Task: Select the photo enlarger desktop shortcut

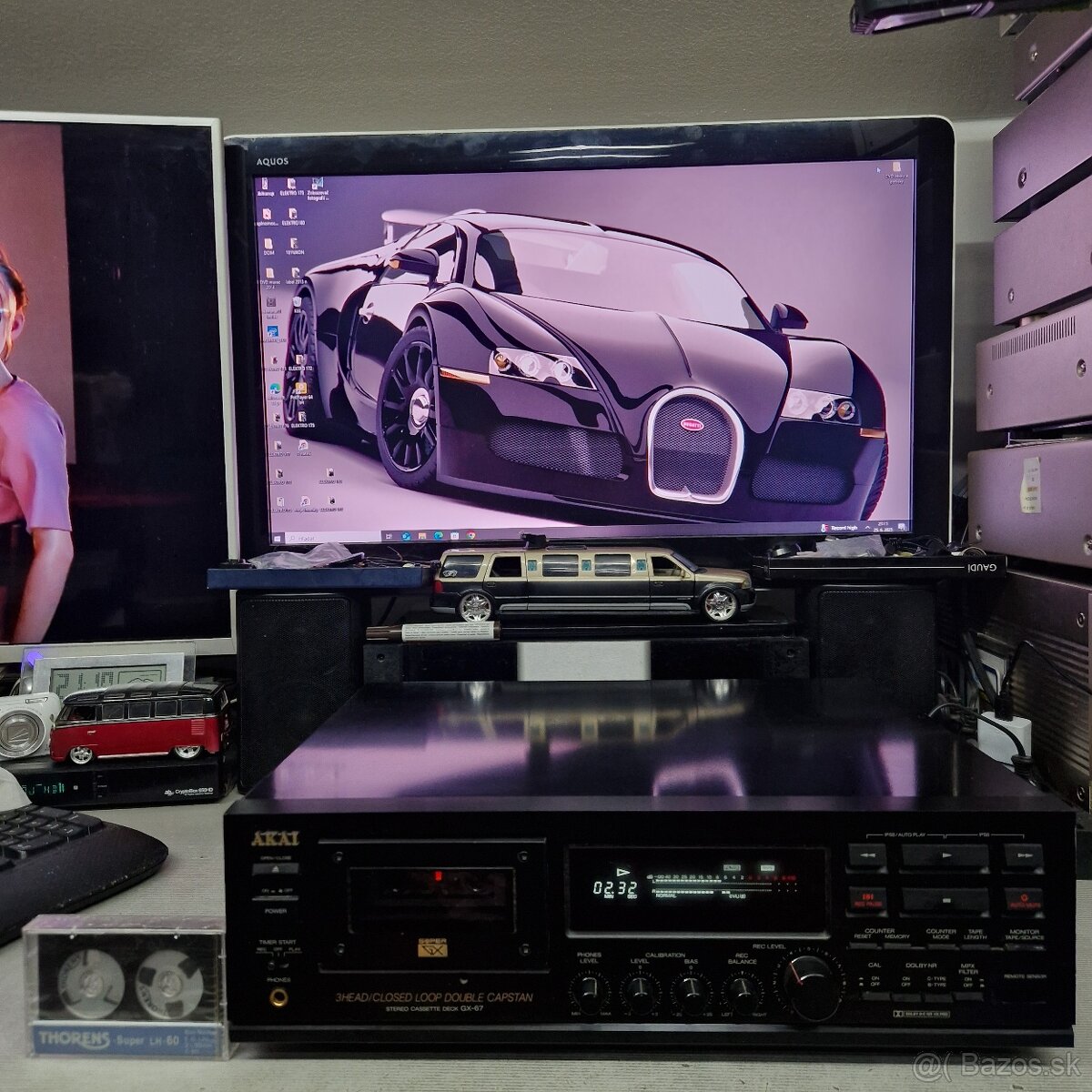Action: (x=318, y=188)
